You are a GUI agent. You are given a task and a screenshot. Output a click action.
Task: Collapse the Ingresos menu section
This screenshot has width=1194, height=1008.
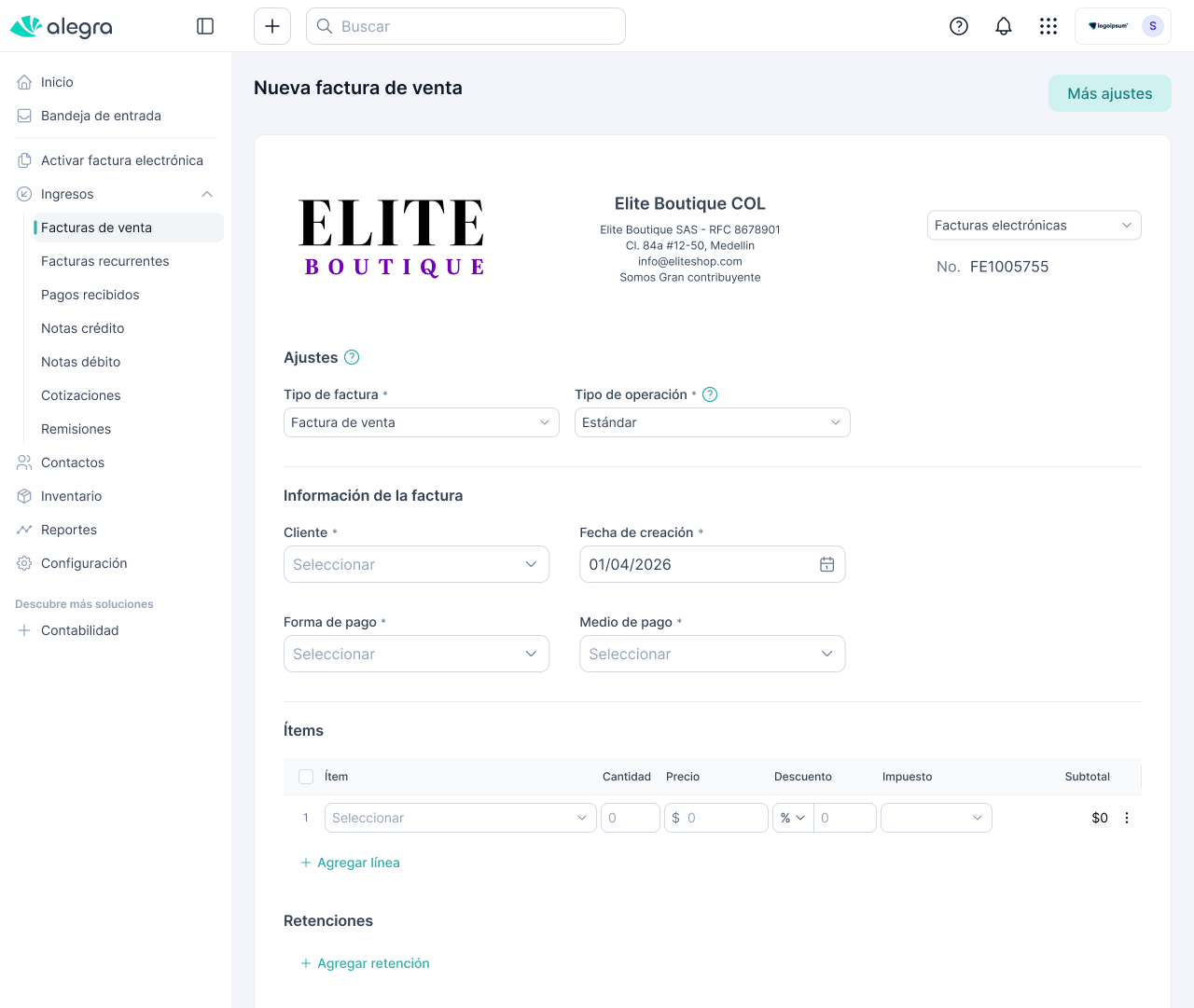click(207, 194)
